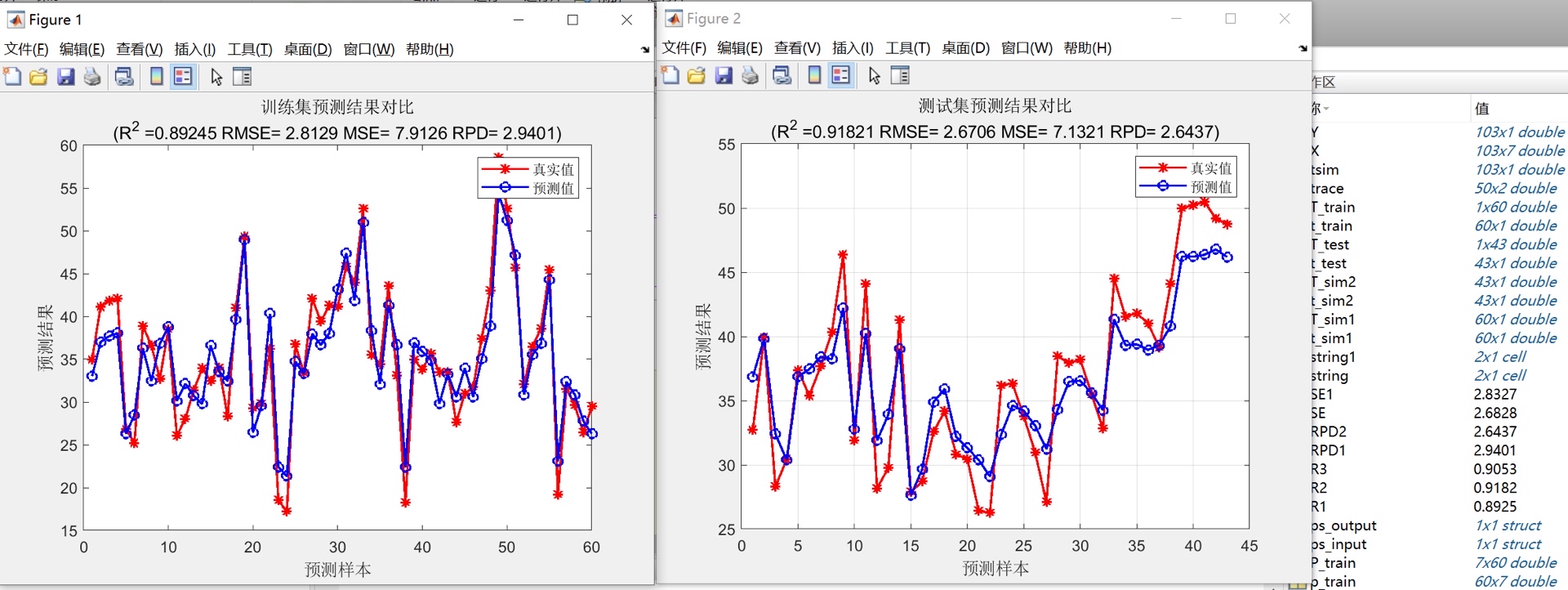Select the legend box in Figure 1 plot

point(528,178)
